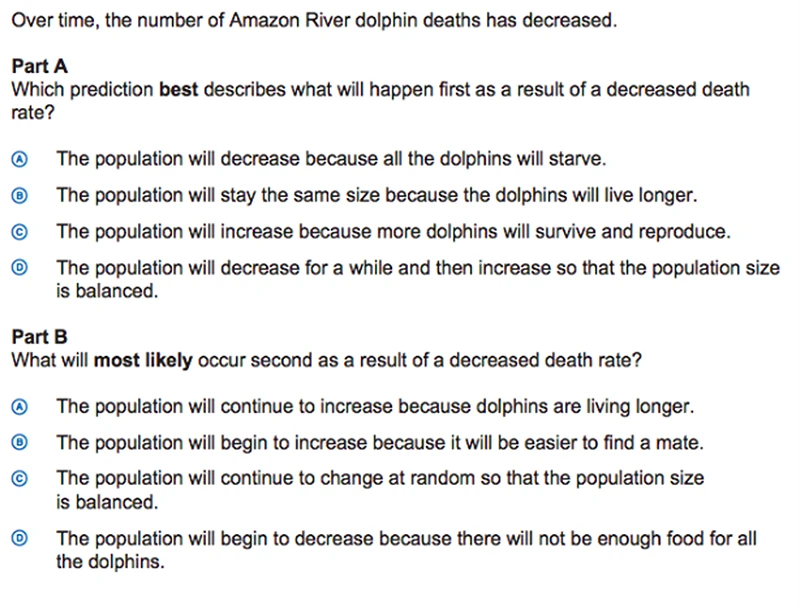This screenshot has width=800, height=606.
Task: Select Part B option A radio button
Action: (19, 407)
